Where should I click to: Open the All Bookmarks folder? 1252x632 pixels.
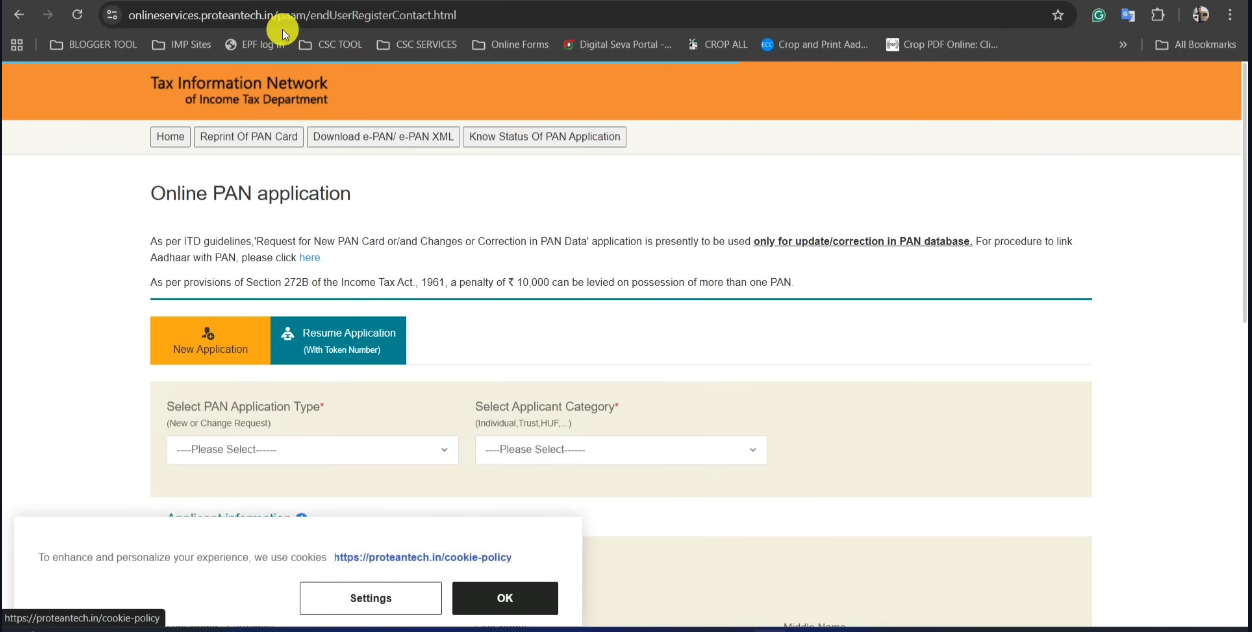point(1196,44)
